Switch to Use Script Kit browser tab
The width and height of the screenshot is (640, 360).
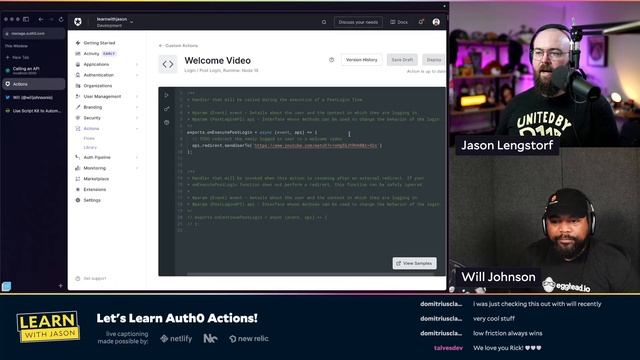[33, 111]
